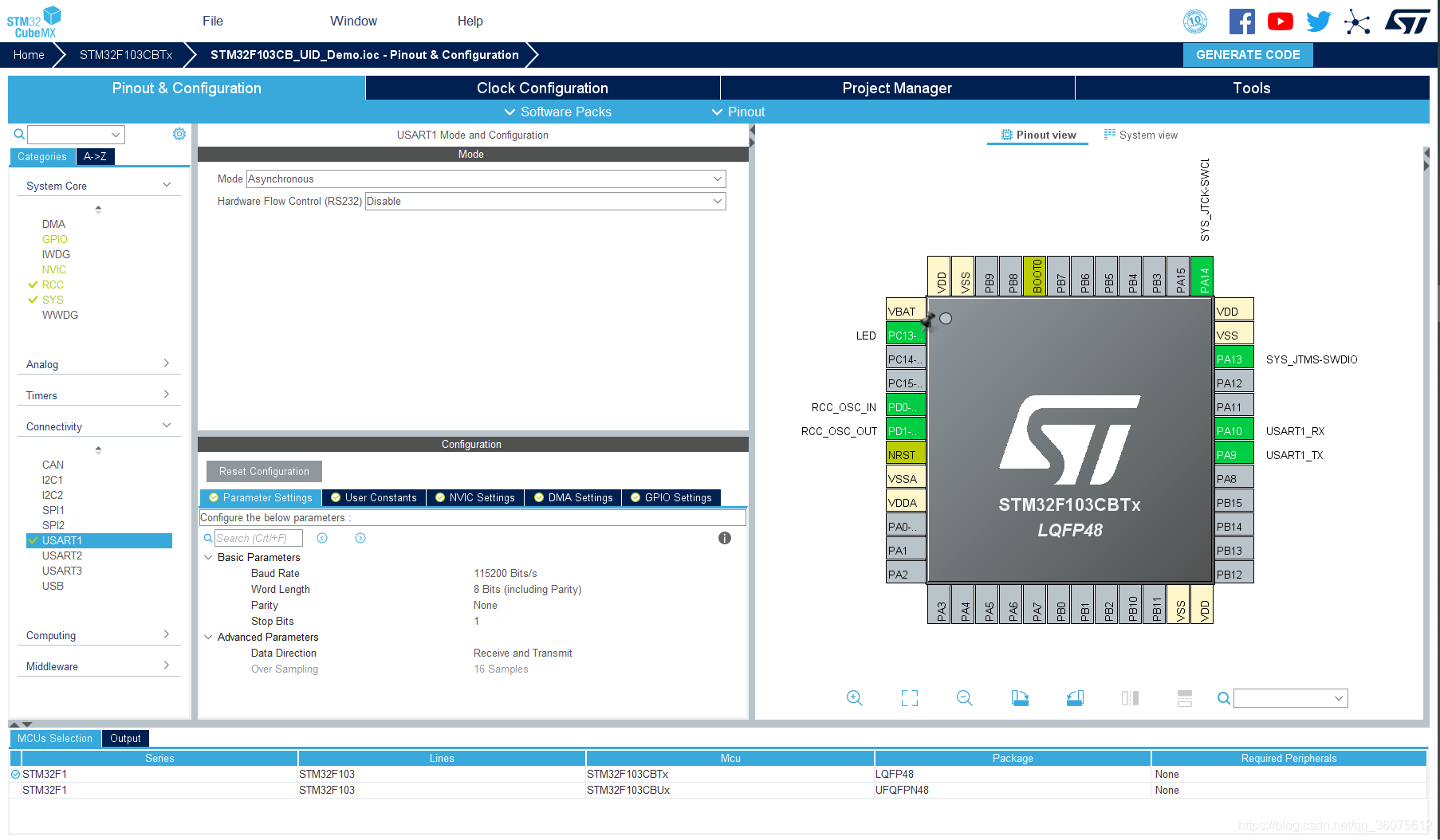Select the GPIO item in System Core

[54, 239]
